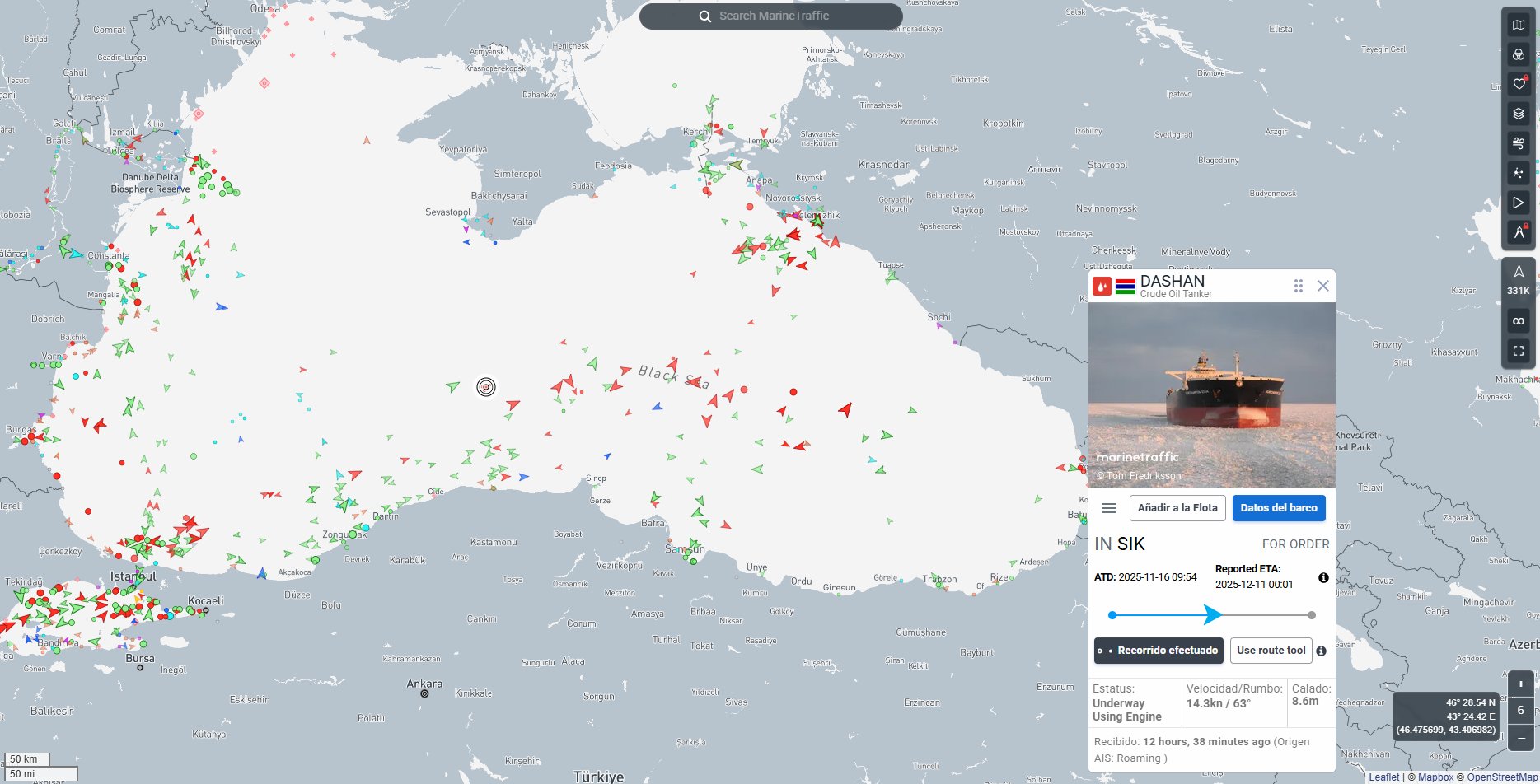Click the Constanta label on map
Screen dimensions: 1540x784
tap(109, 255)
